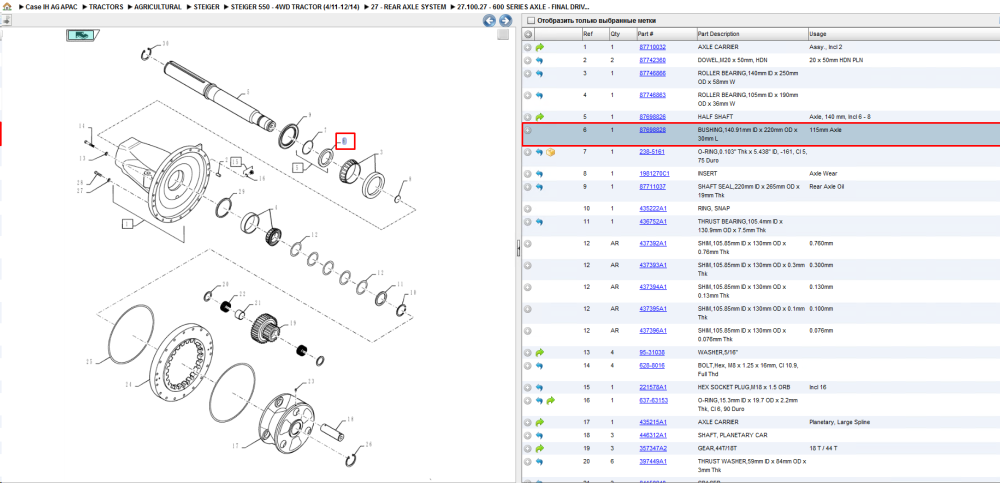This screenshot has width=1000, height=483.
Task: Click the diagram's top-right corner square button
Action: coord(503,34)
